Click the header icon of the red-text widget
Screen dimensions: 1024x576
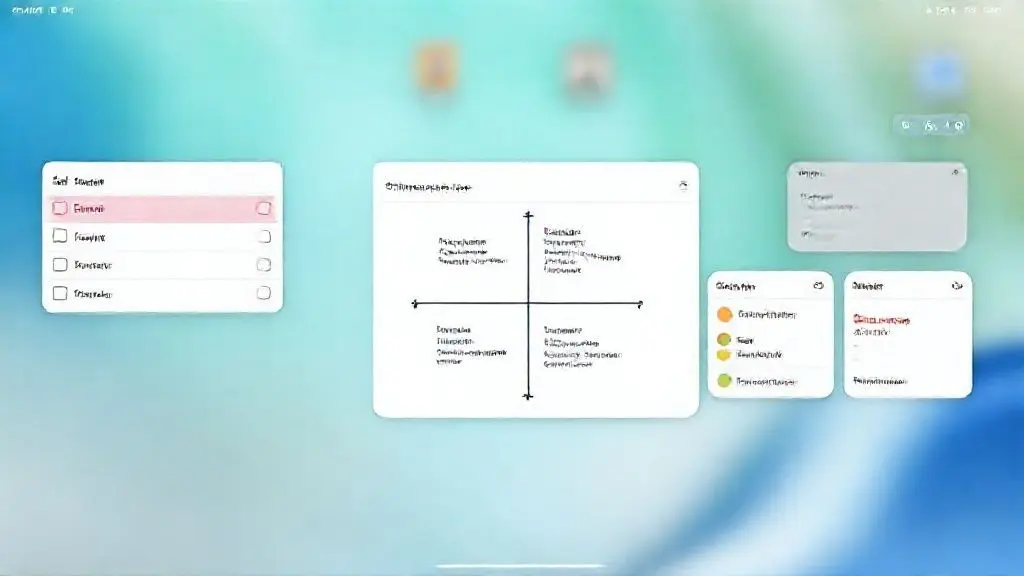pos(956,285)
